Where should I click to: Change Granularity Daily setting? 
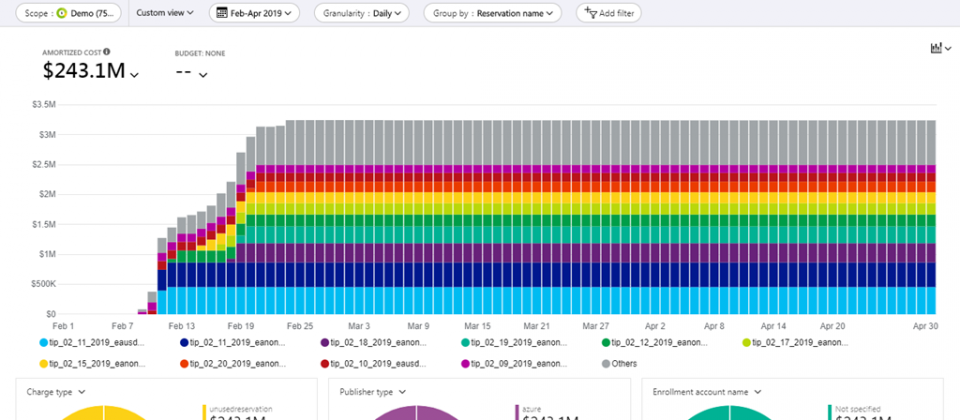click(361, 13)
